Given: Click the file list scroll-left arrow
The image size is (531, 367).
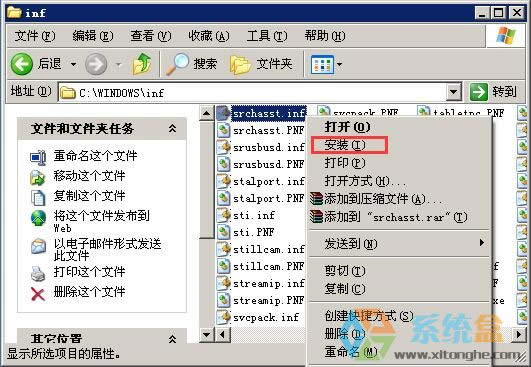Looking at the screenshot, I should point(222,335).
